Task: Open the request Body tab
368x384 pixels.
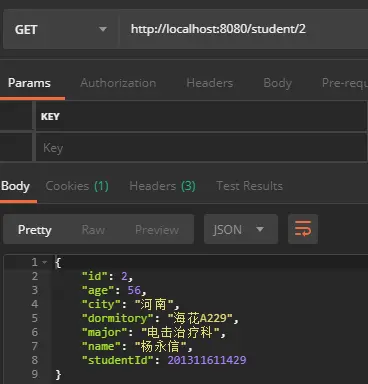Action: 277,83
